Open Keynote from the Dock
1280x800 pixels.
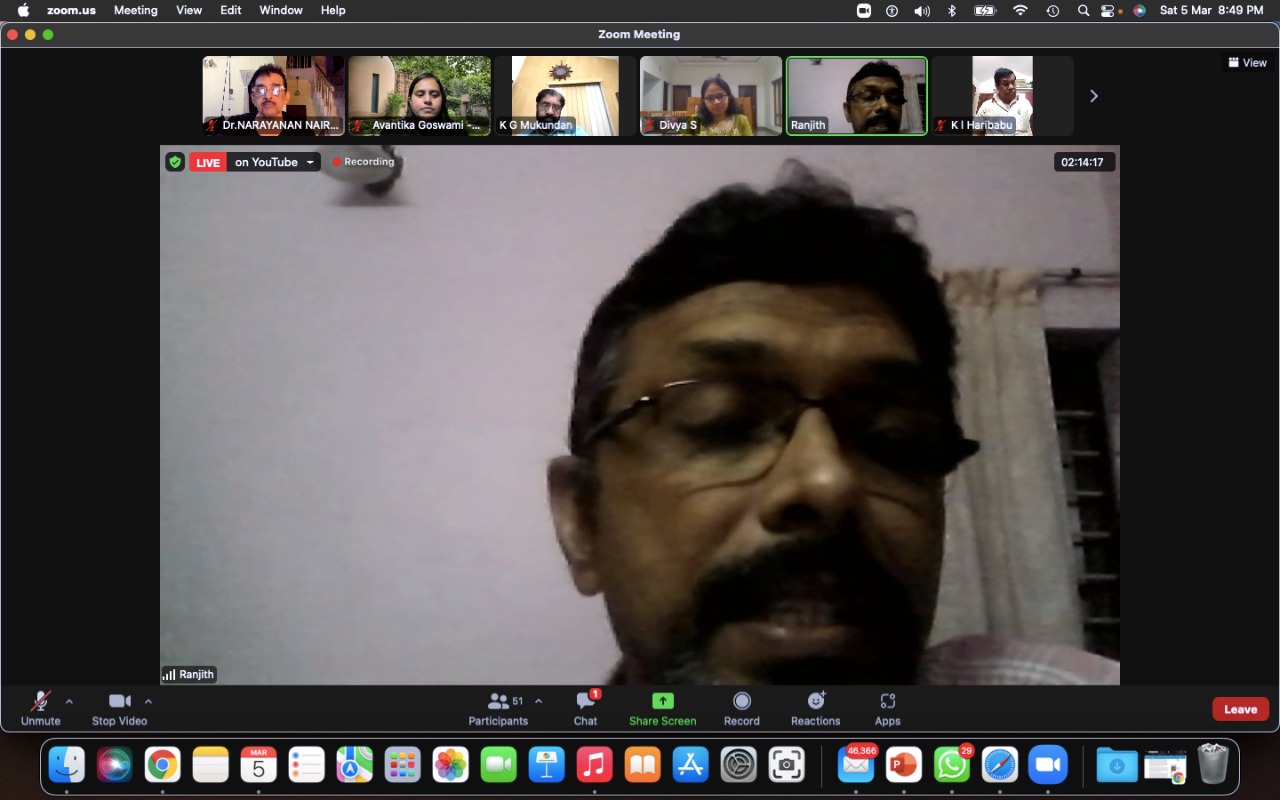point(547,765)
